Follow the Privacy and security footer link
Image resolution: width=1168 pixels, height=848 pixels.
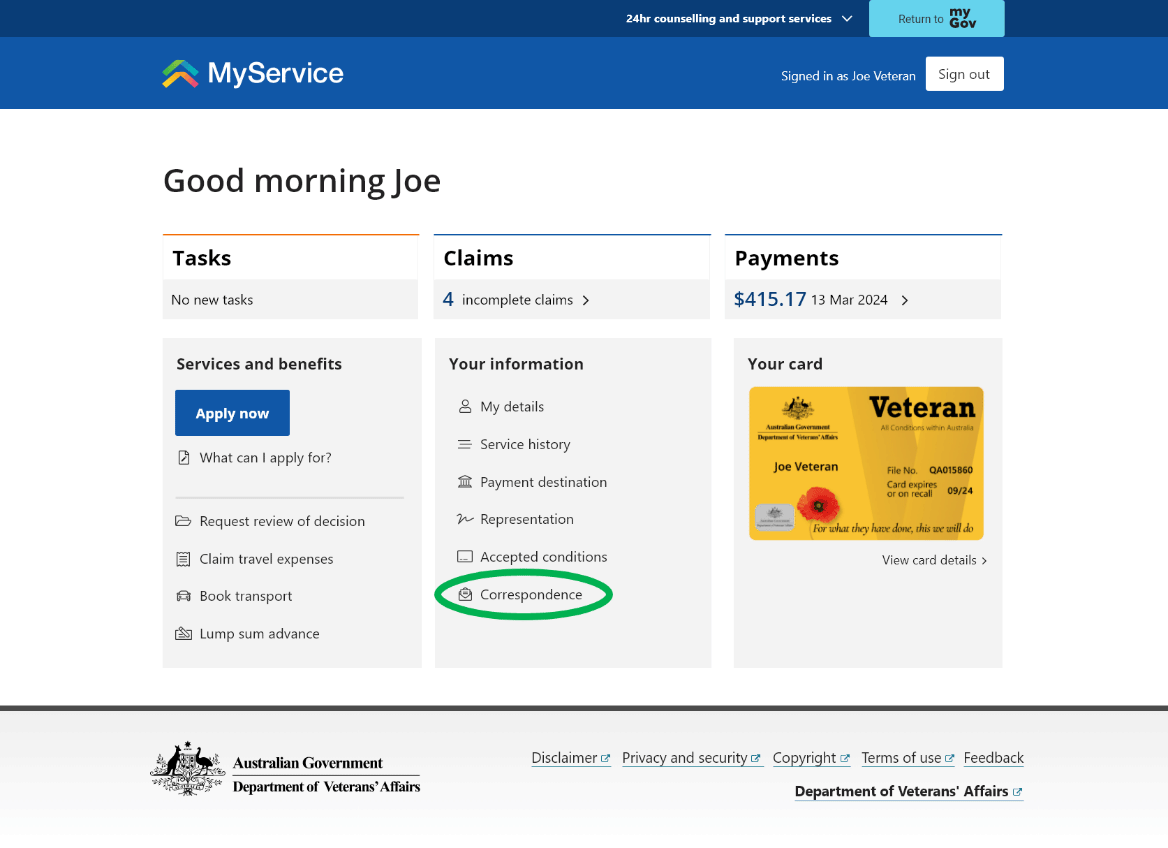[685, 757]
